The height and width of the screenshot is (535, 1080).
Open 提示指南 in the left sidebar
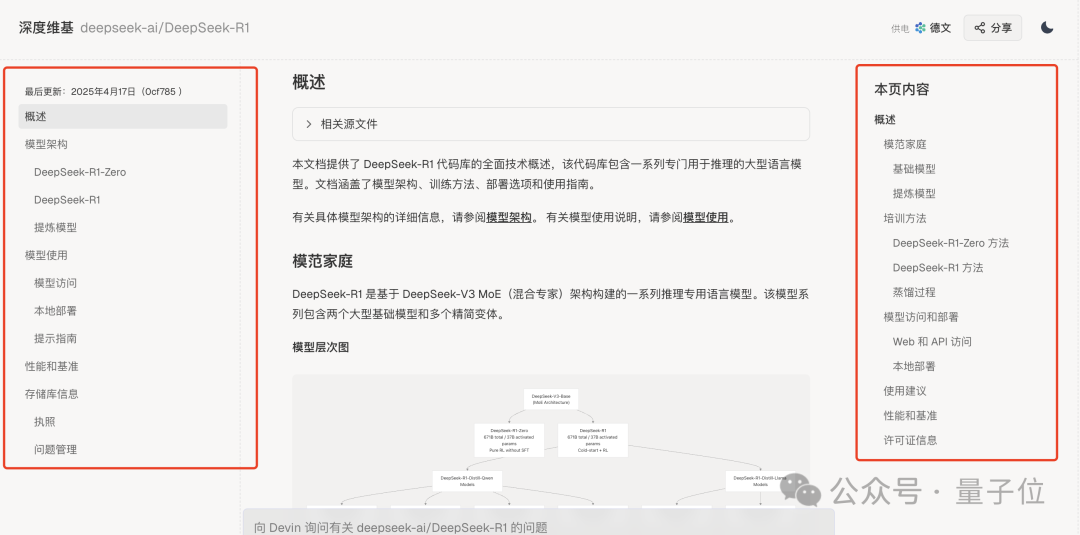55,338
